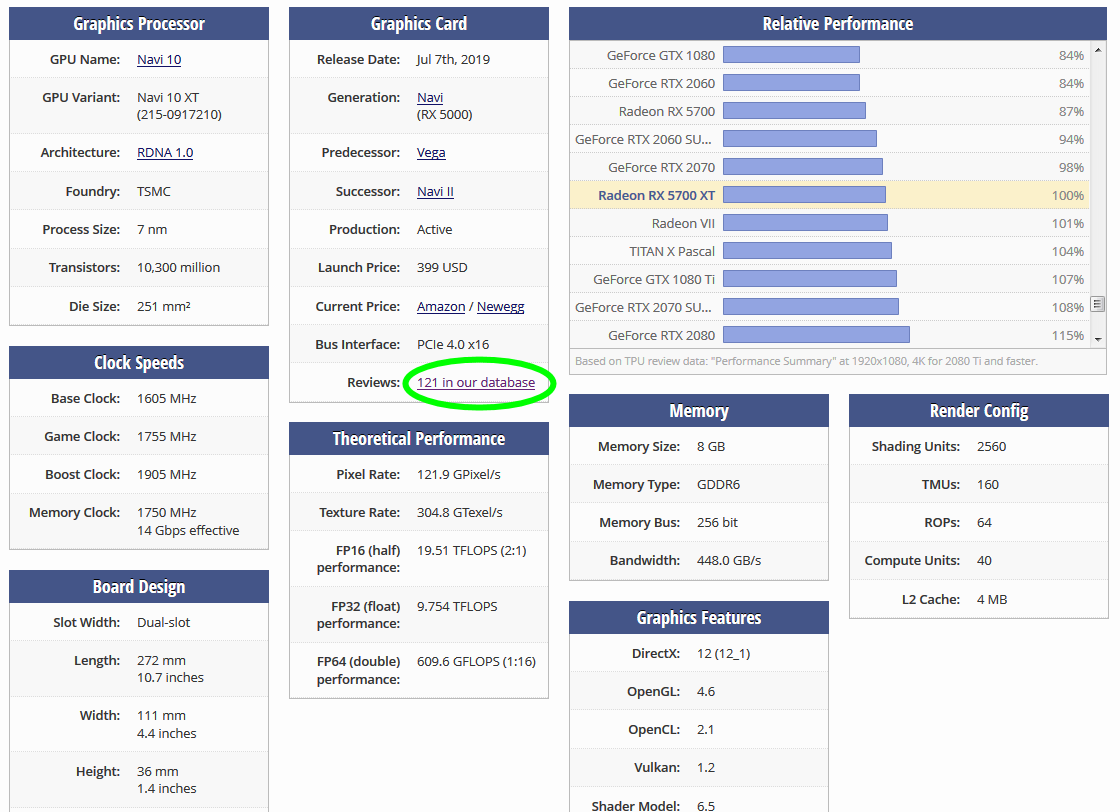Open the RDNA 1.0 architecture link
The width and height of the screenshot is (1120, 812).
[x=165, y=152]
